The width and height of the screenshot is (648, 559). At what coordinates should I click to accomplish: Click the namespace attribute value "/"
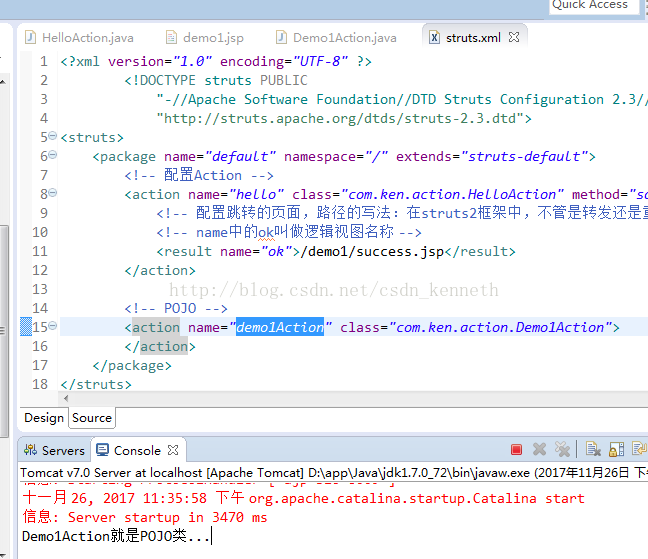point(376,156)
